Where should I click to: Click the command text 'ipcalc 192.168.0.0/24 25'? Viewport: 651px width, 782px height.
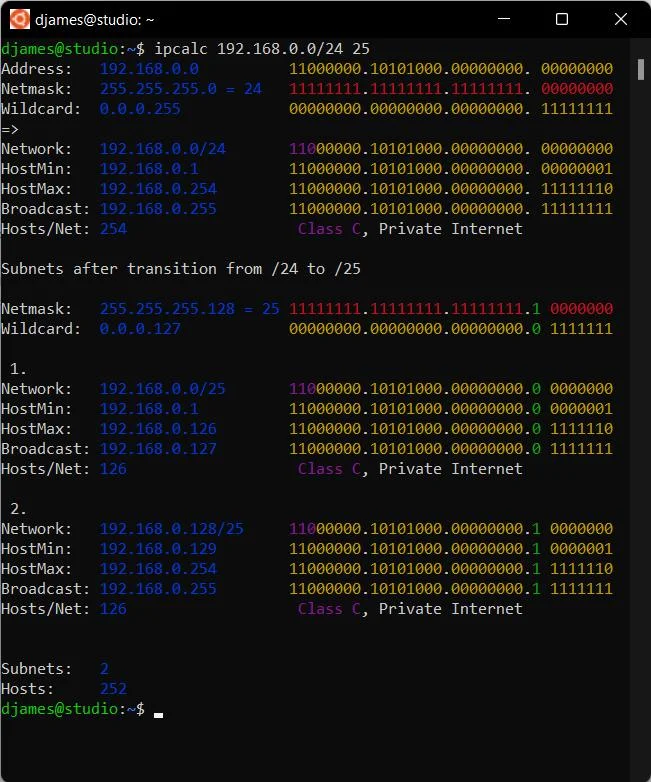click(262, 49)
